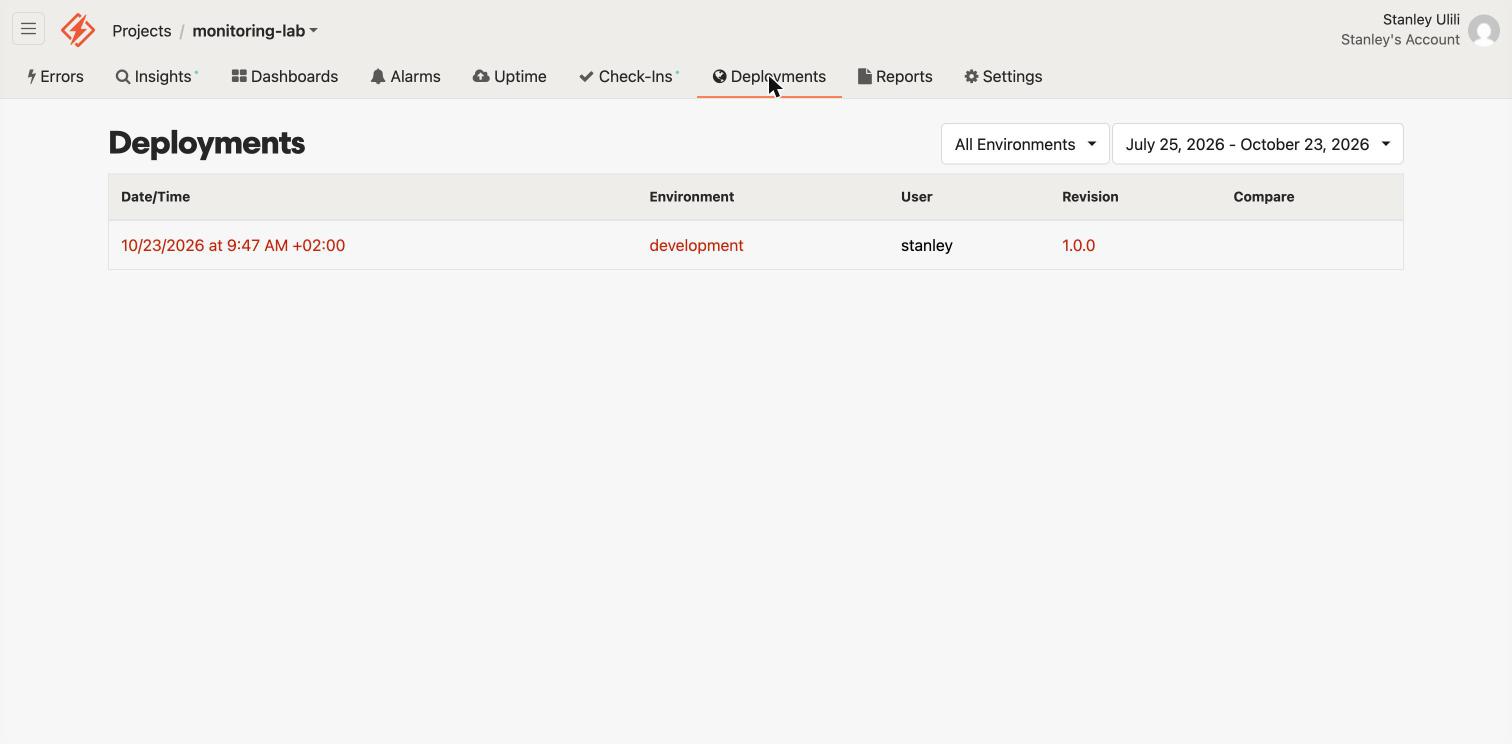Viewport: 1512px width, 744px height.
Task: Open the 10/23/2026 9:47 AM deployment
Action: pos(233,245)
